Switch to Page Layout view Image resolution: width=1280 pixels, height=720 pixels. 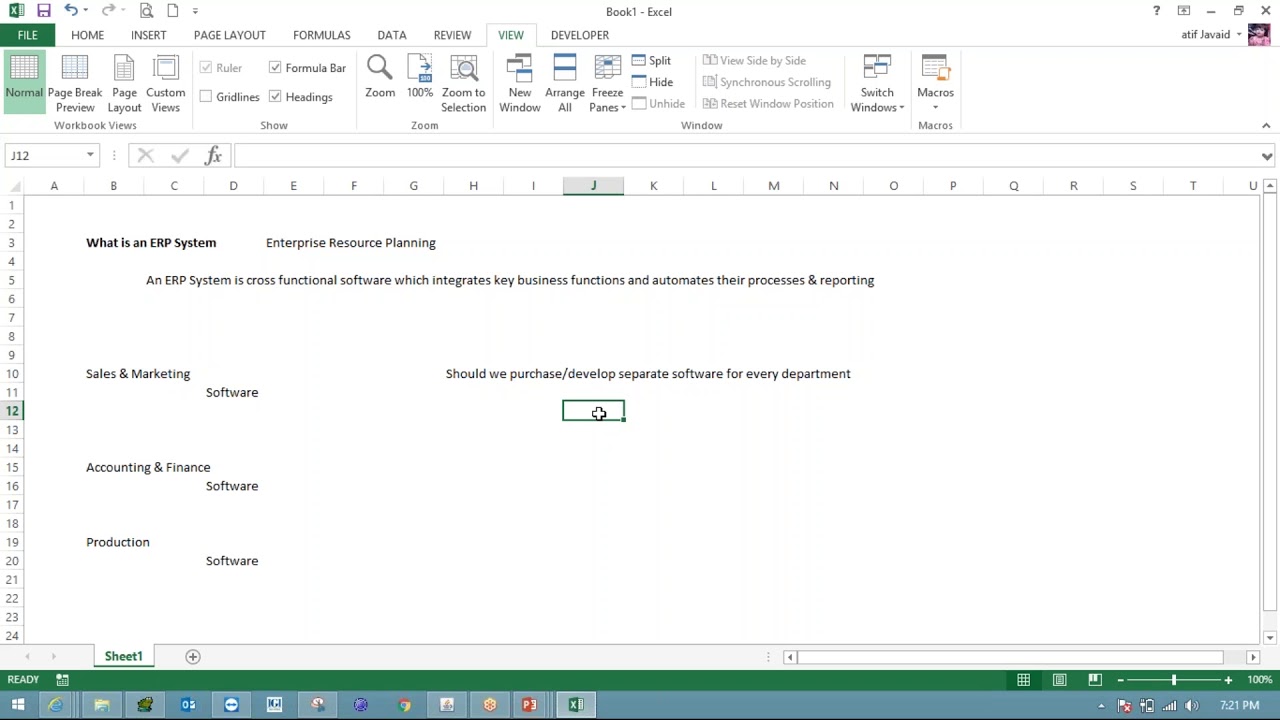[124, 83]
